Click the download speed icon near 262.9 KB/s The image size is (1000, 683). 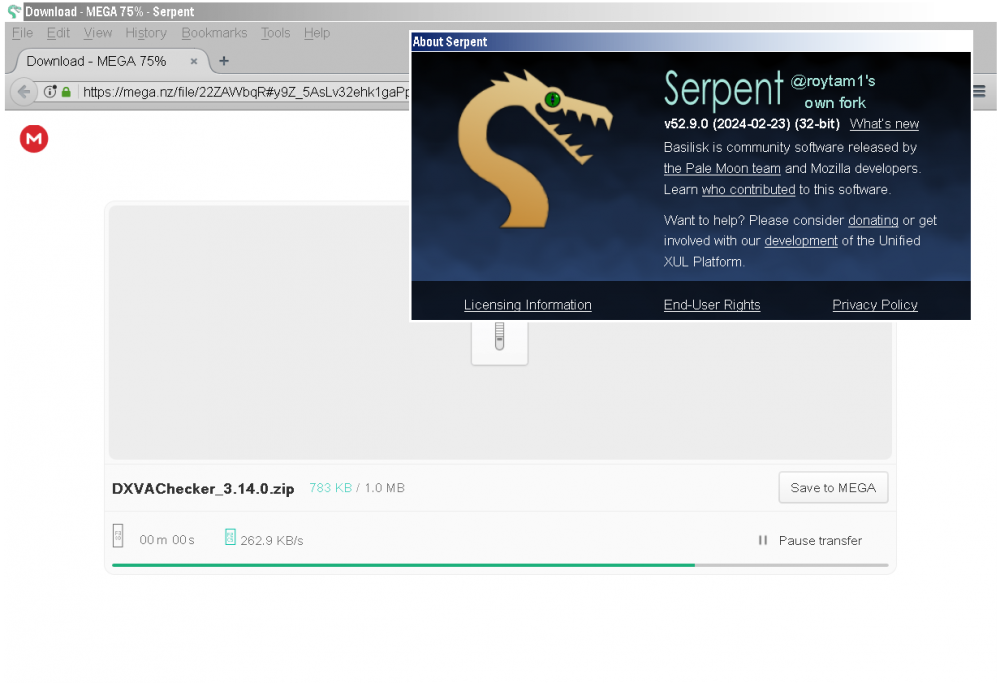[230, 537]
